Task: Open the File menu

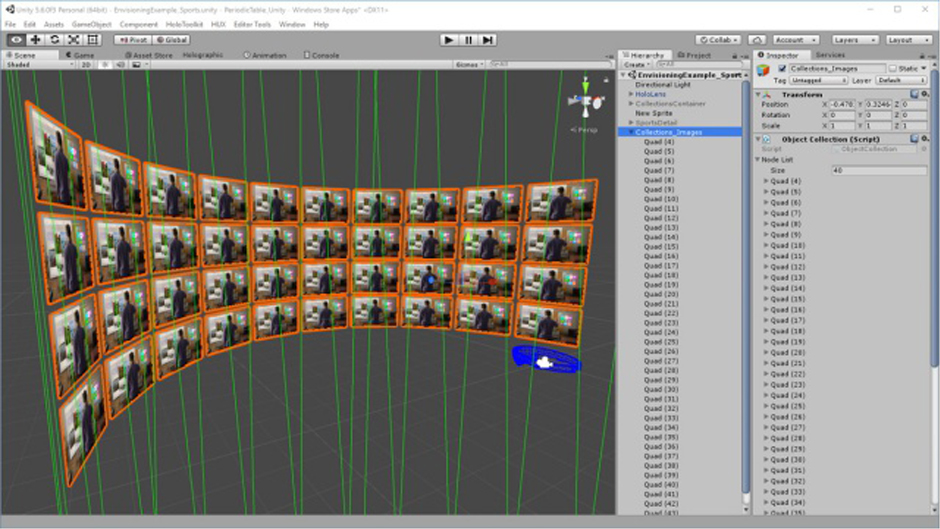Action: [x=10, y=25]
